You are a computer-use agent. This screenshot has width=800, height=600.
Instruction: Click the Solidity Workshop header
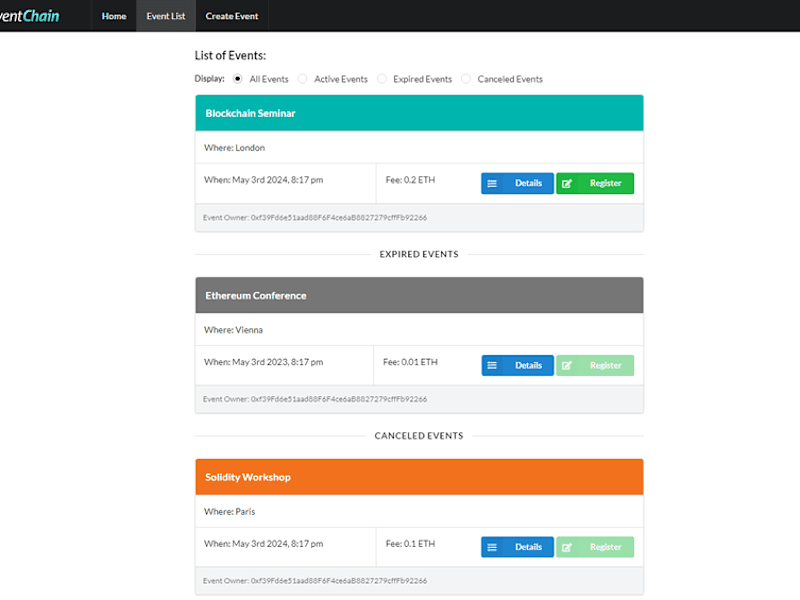click(419, 477)
